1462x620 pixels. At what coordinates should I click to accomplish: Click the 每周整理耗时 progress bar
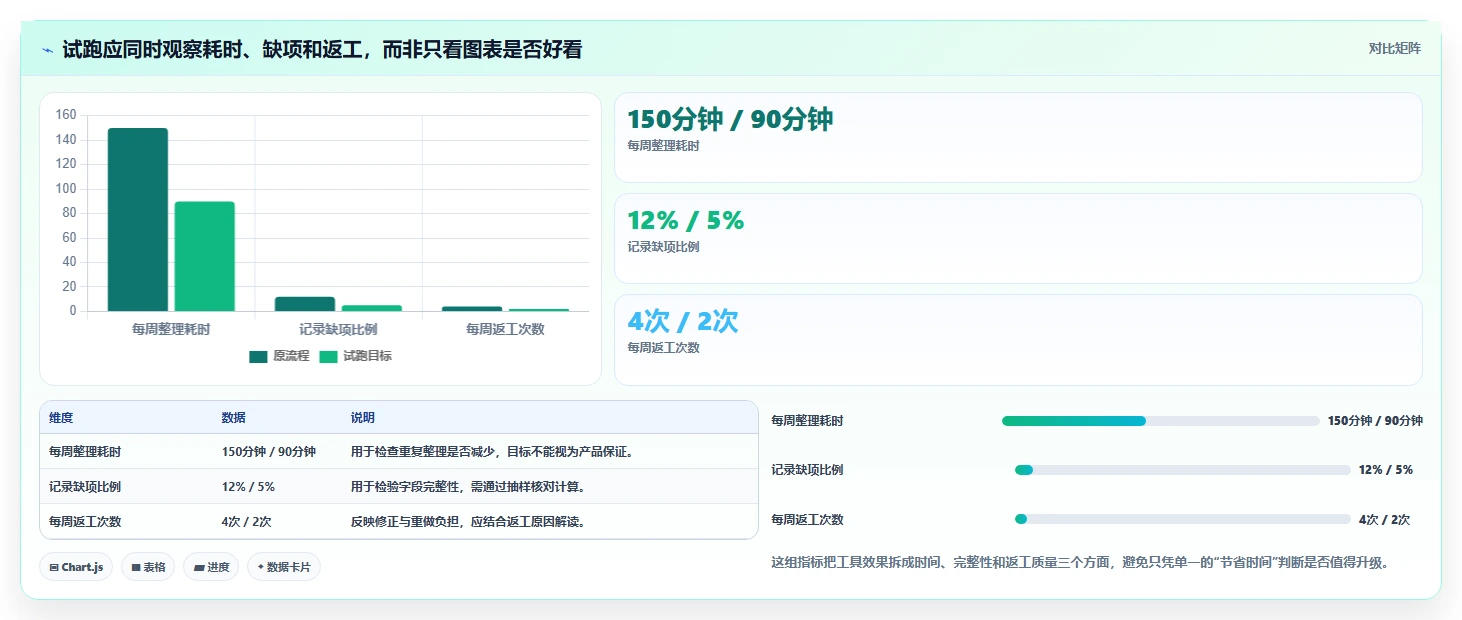pyautogui.click(x=1161, y=421)
